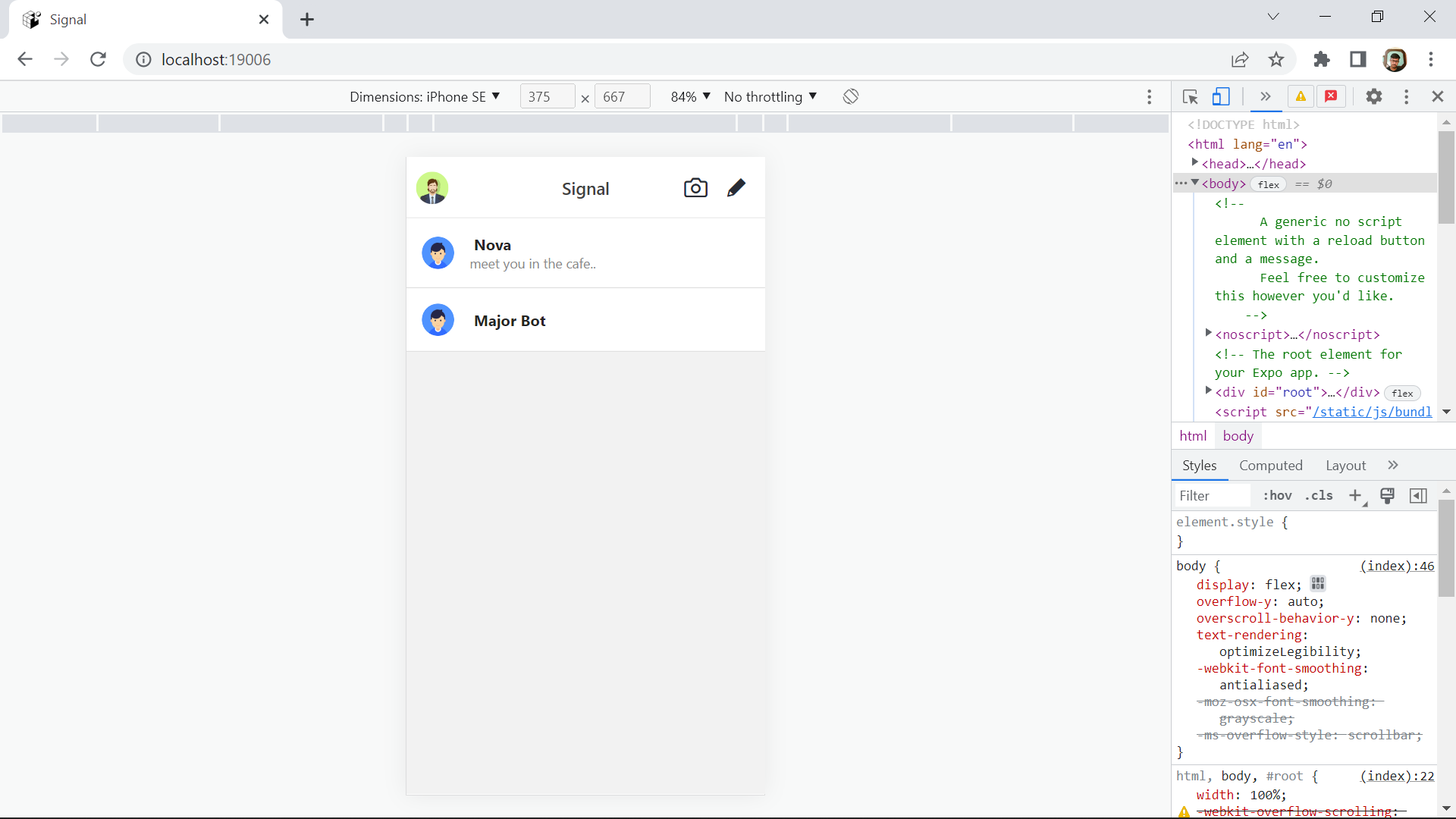Image resolution: width=1456 pixels, height=819 pixels.
Task: Select the inspect element picker icon
Action: click(1190, 96)
